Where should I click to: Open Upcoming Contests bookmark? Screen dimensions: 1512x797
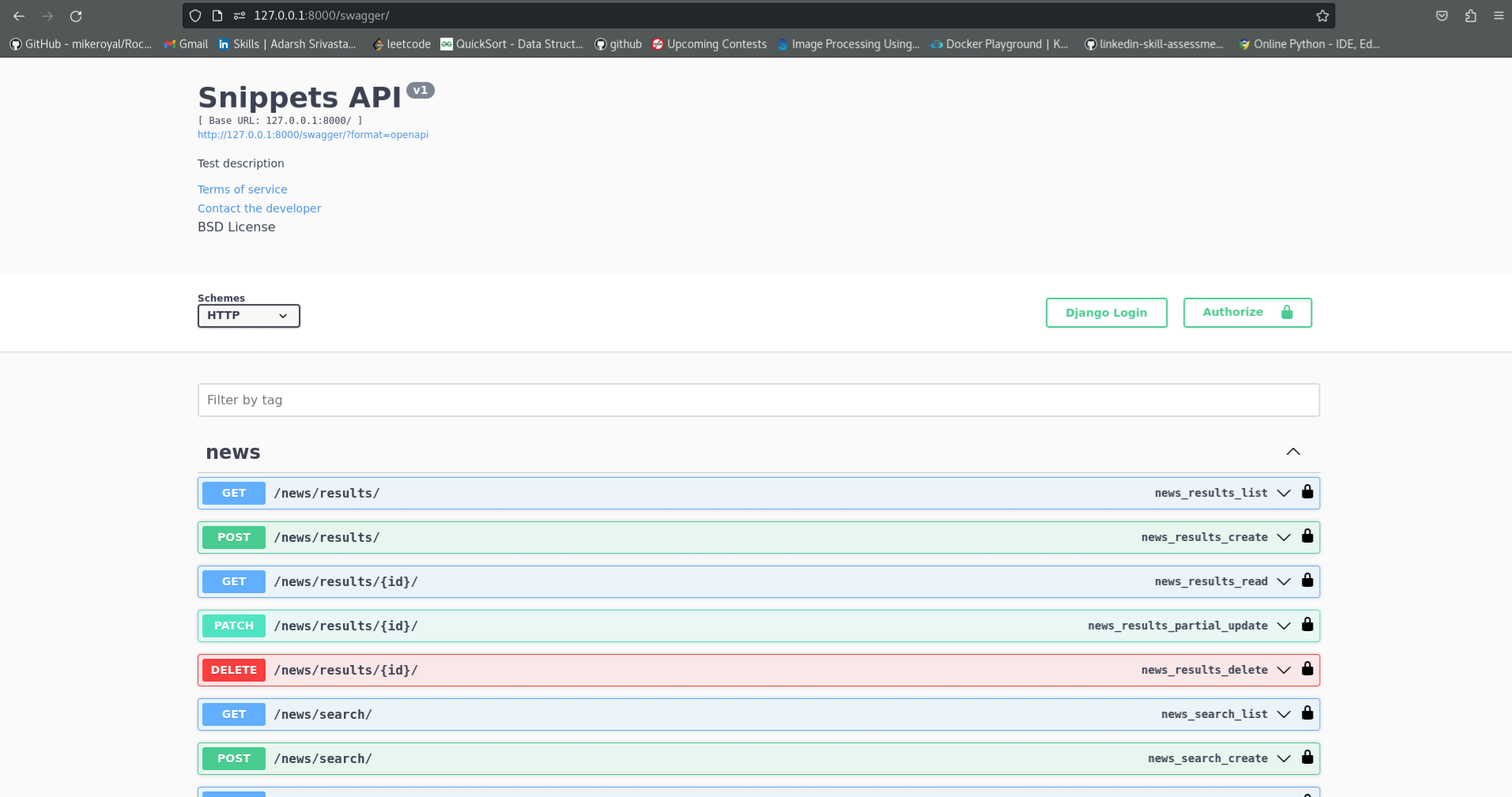(709, 44)
